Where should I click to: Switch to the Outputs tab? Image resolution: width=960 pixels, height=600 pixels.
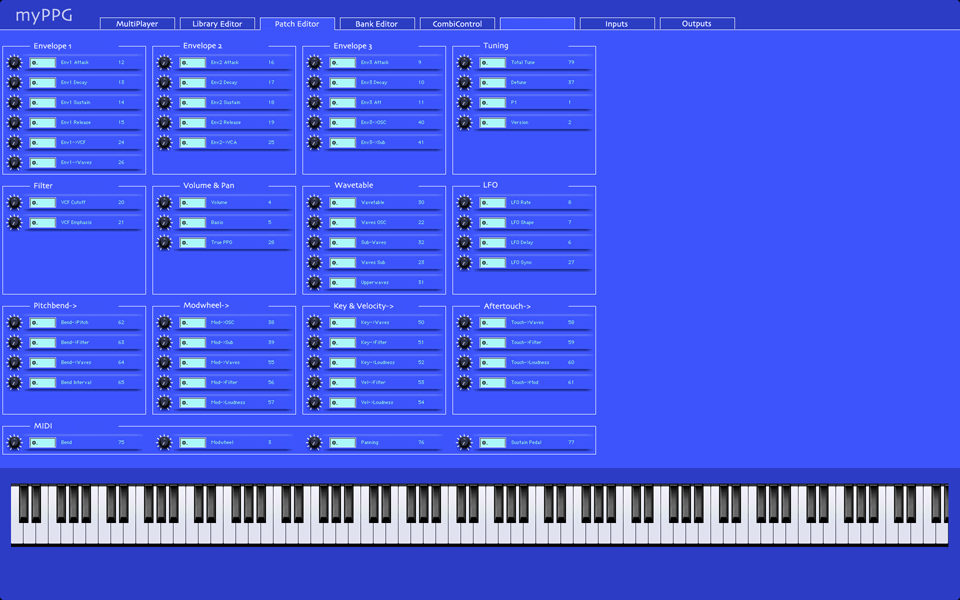pos(697,24)
